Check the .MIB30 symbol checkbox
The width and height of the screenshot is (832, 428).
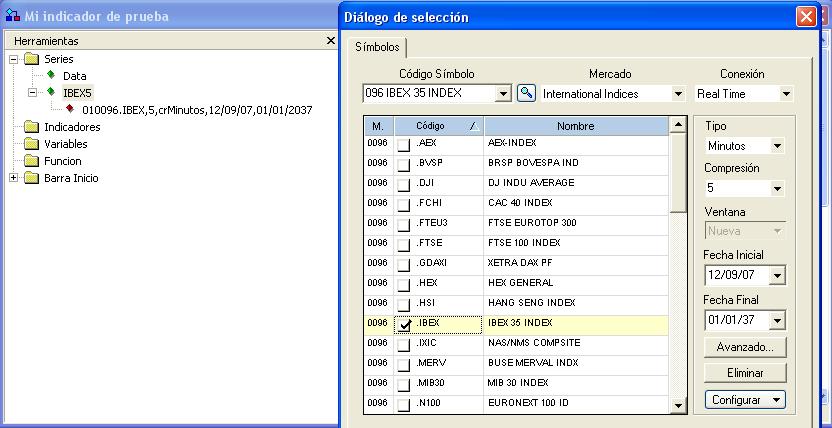tap(404, 385)
